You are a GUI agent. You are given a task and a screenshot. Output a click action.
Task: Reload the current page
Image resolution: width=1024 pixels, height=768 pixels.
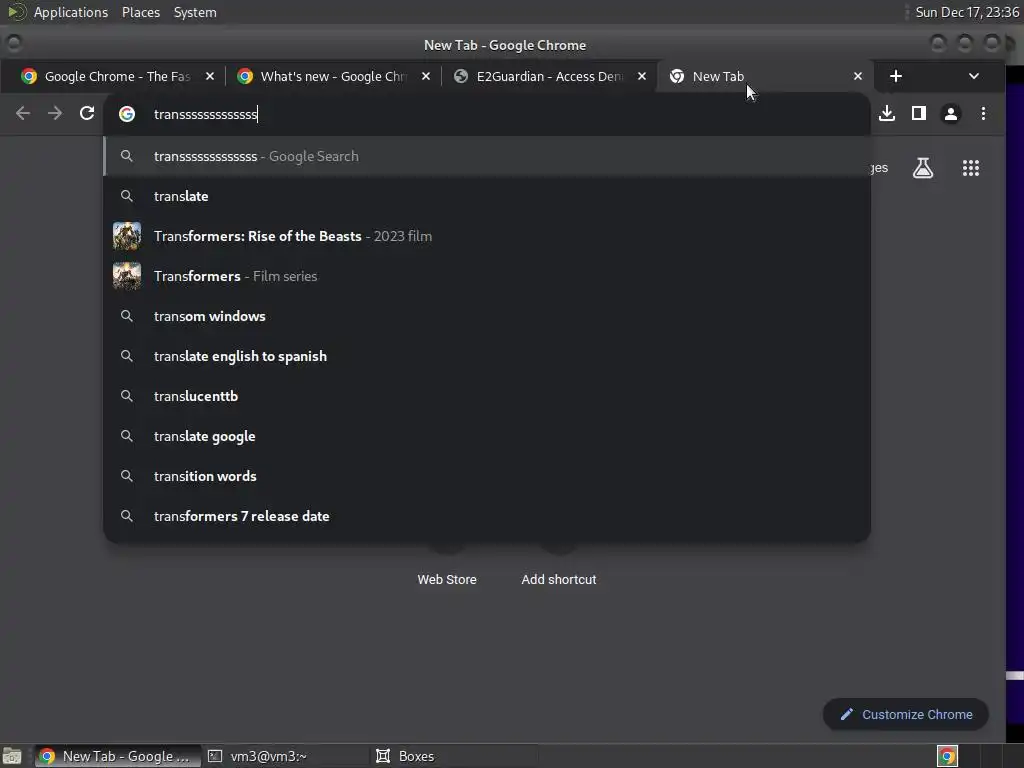pyautogui.click(x=87, y=114)
